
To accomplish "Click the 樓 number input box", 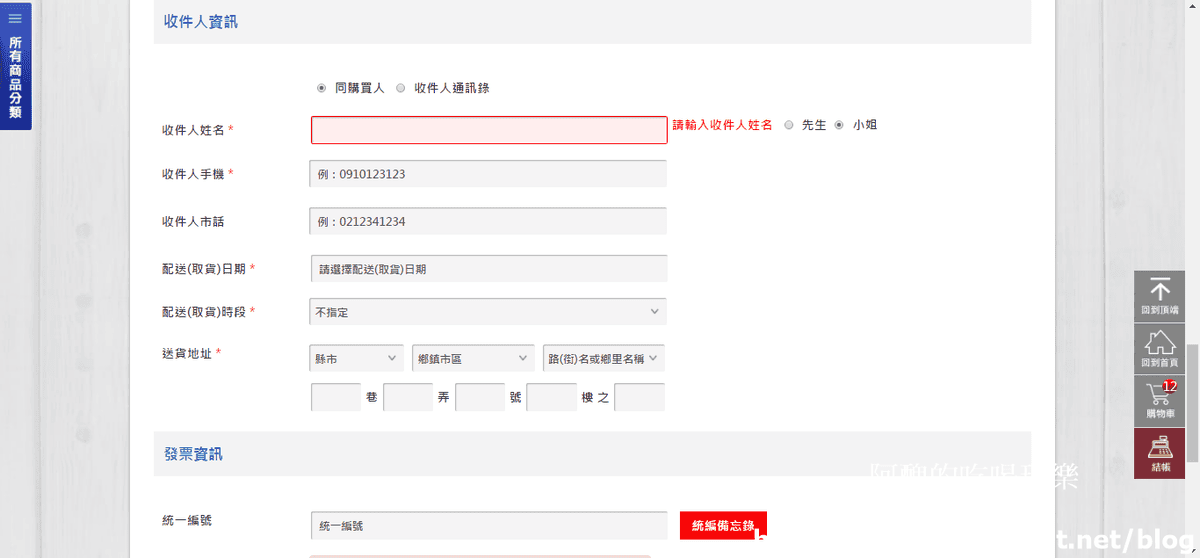I will [552, 397].
